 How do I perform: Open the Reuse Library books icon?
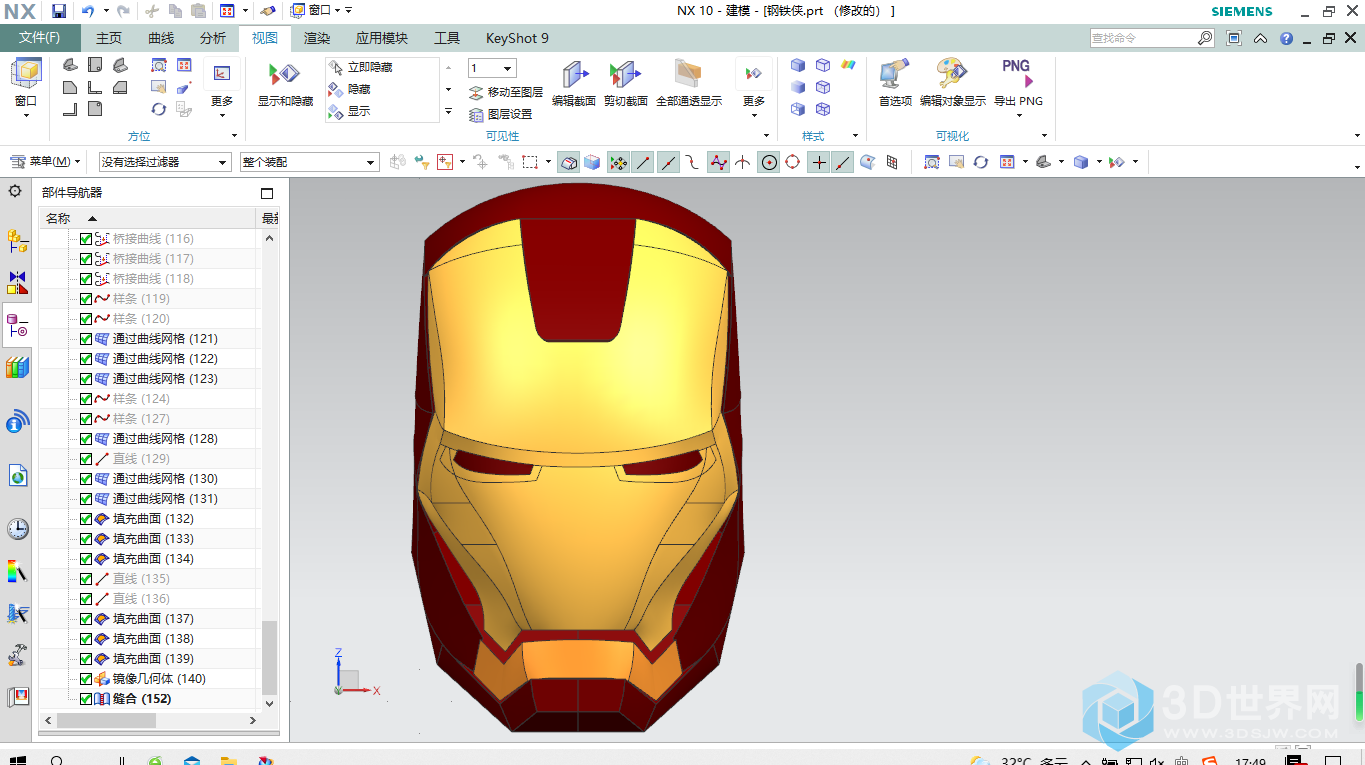pyautogui.click(x=17, y=368)
